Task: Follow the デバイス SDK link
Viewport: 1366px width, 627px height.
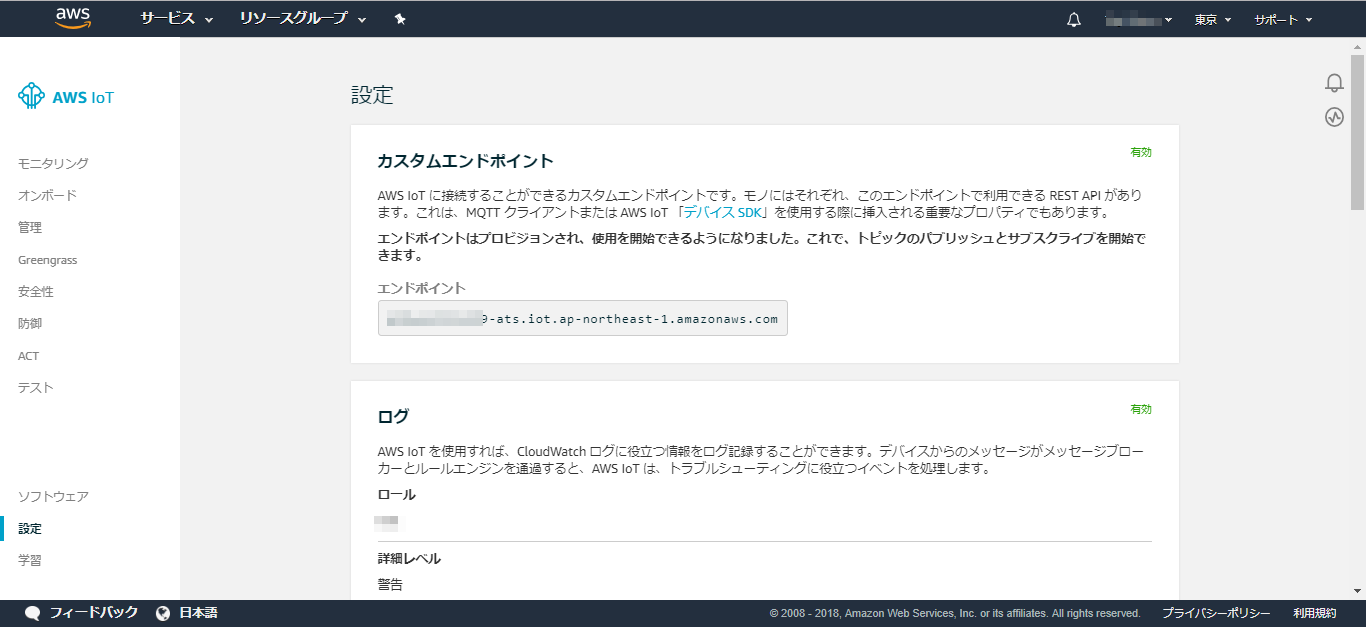Action: click(723, 213)
